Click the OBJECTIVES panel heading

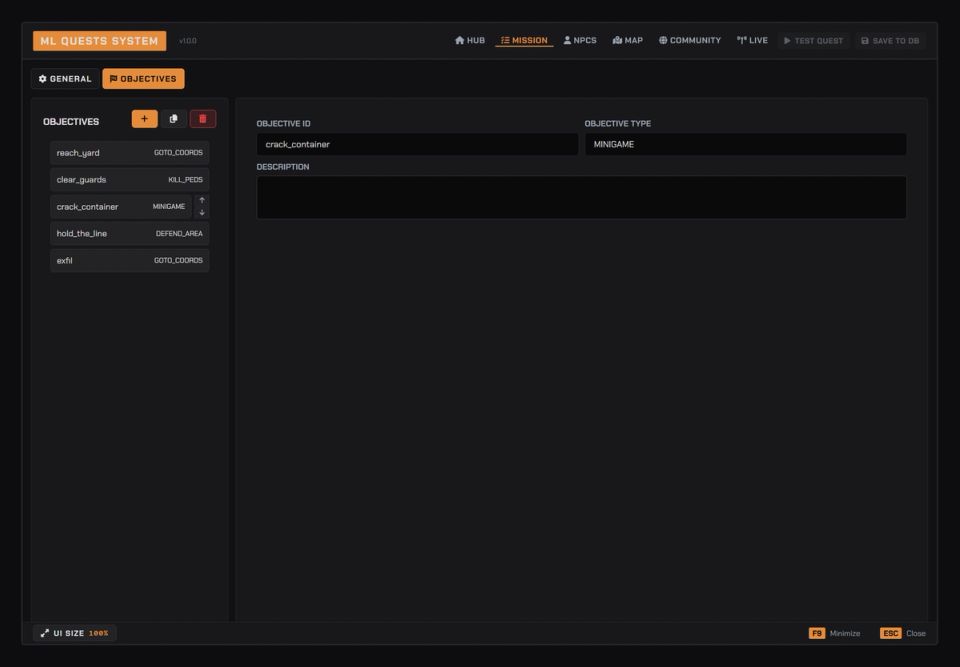pyautogui.click(x=71, y=121)
